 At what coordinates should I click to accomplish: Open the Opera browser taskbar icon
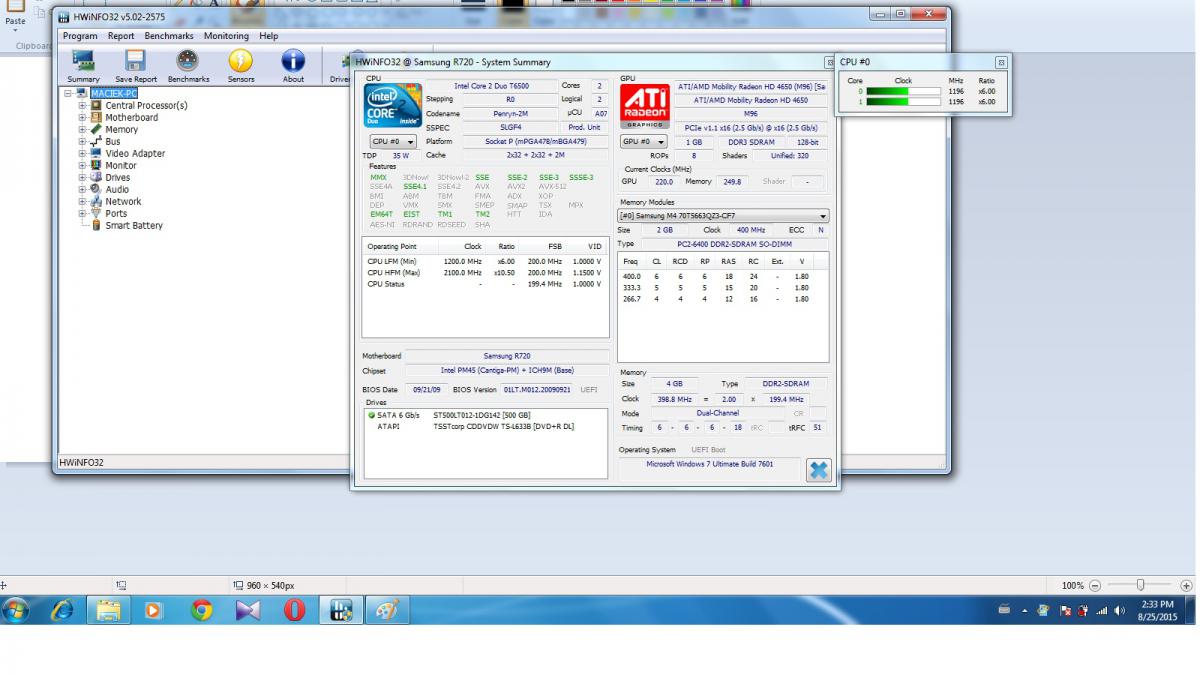coord(294,609)
